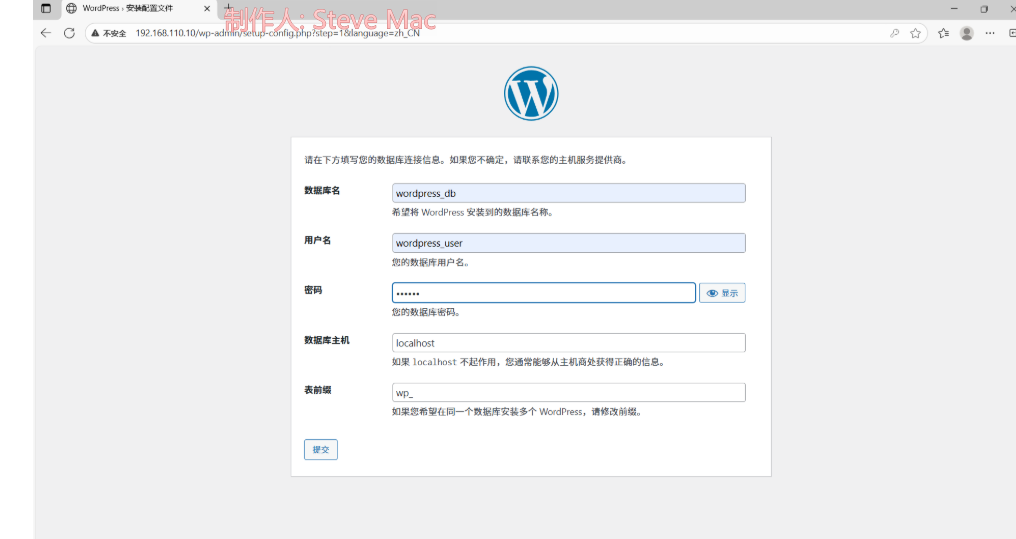Open tab actions menu icon
Screen dimensions: 1016x539
click(x=45, y=8)
